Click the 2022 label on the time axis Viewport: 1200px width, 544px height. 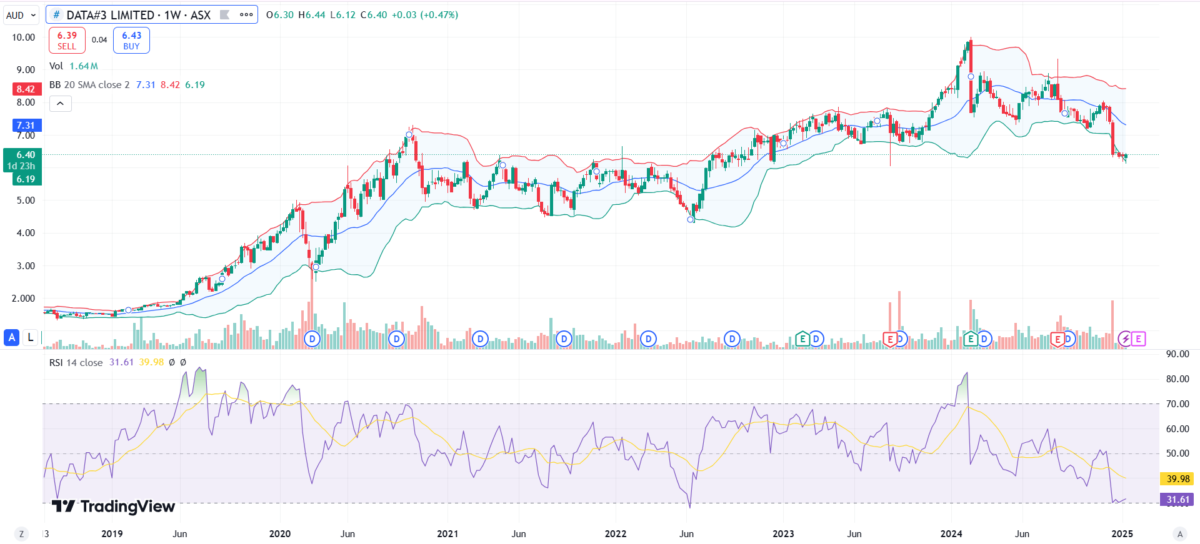pos(615,534)
